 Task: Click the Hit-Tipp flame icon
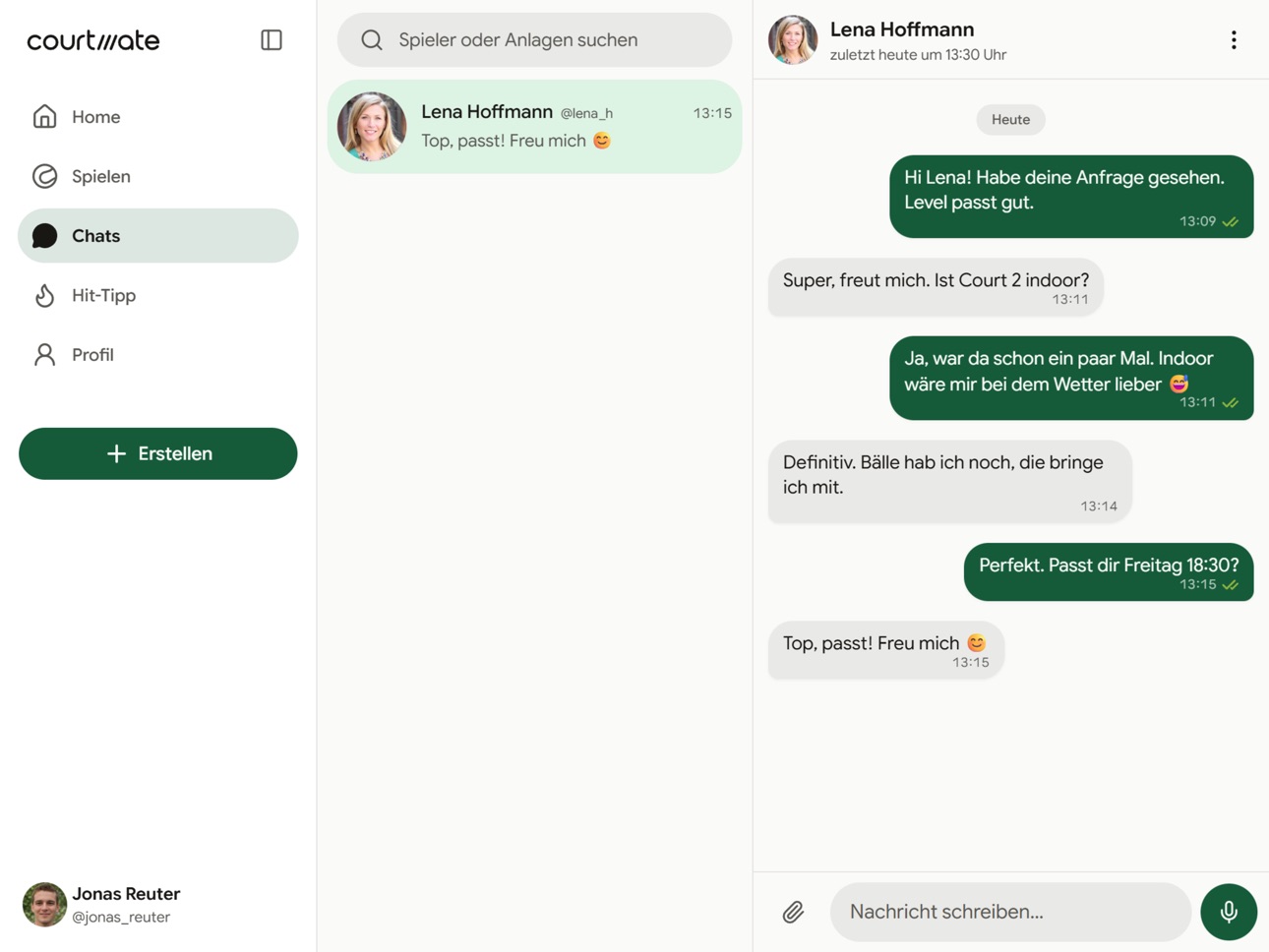(44, 295)
